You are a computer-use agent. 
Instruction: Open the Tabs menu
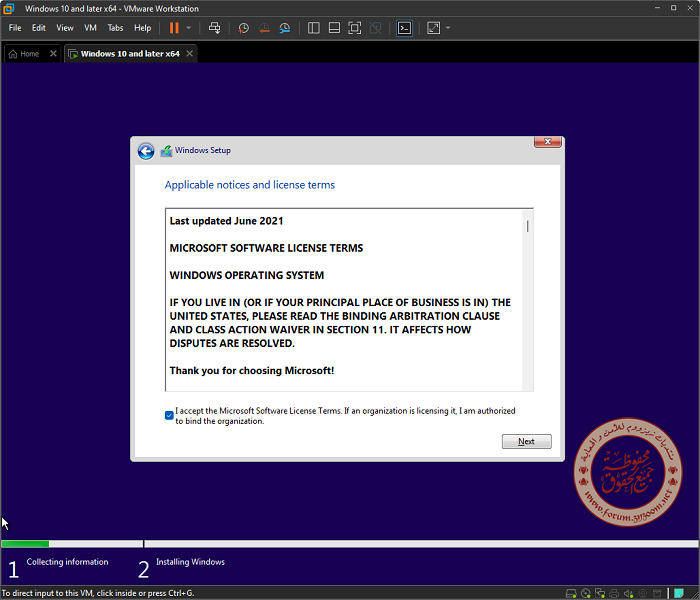pos(115,28)
